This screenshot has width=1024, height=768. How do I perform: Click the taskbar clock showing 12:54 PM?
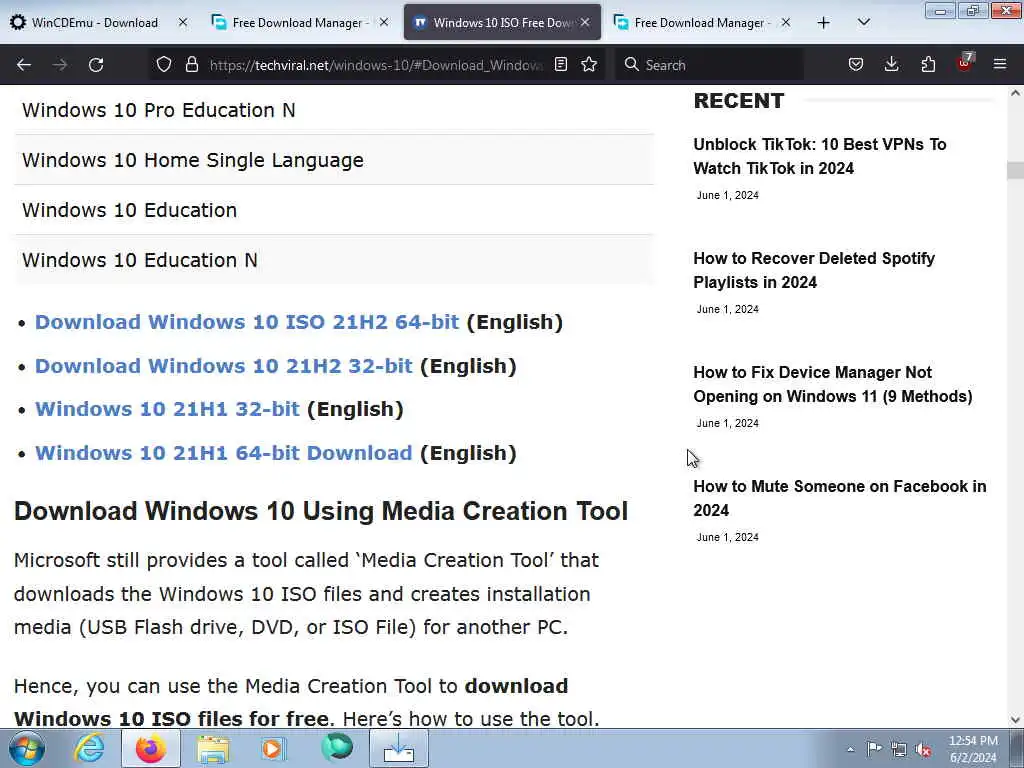[973, 748]
